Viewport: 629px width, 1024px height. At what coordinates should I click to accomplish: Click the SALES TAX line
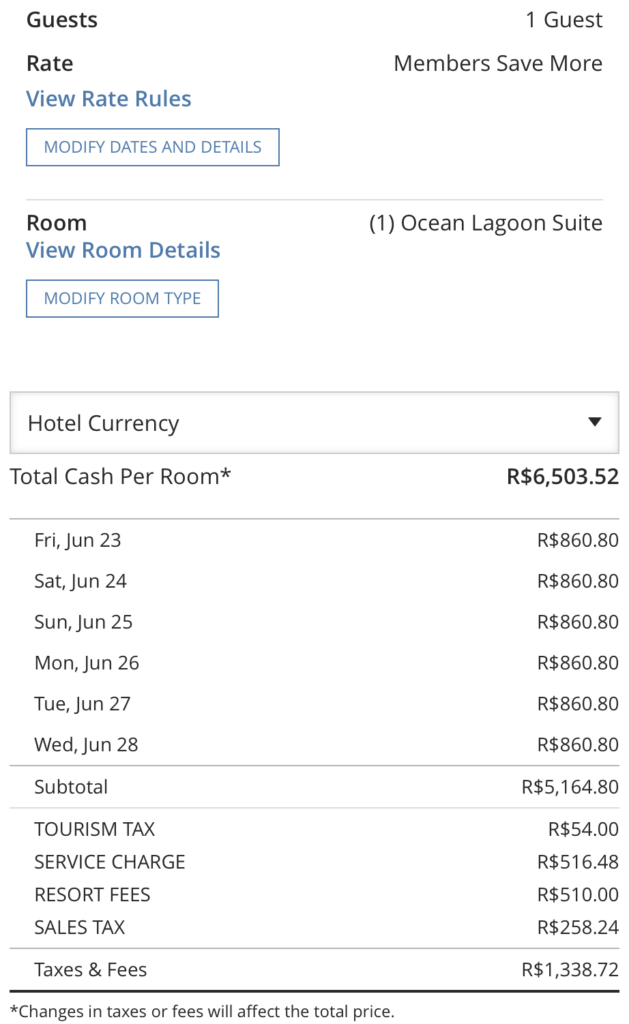[x=314, y=927]
